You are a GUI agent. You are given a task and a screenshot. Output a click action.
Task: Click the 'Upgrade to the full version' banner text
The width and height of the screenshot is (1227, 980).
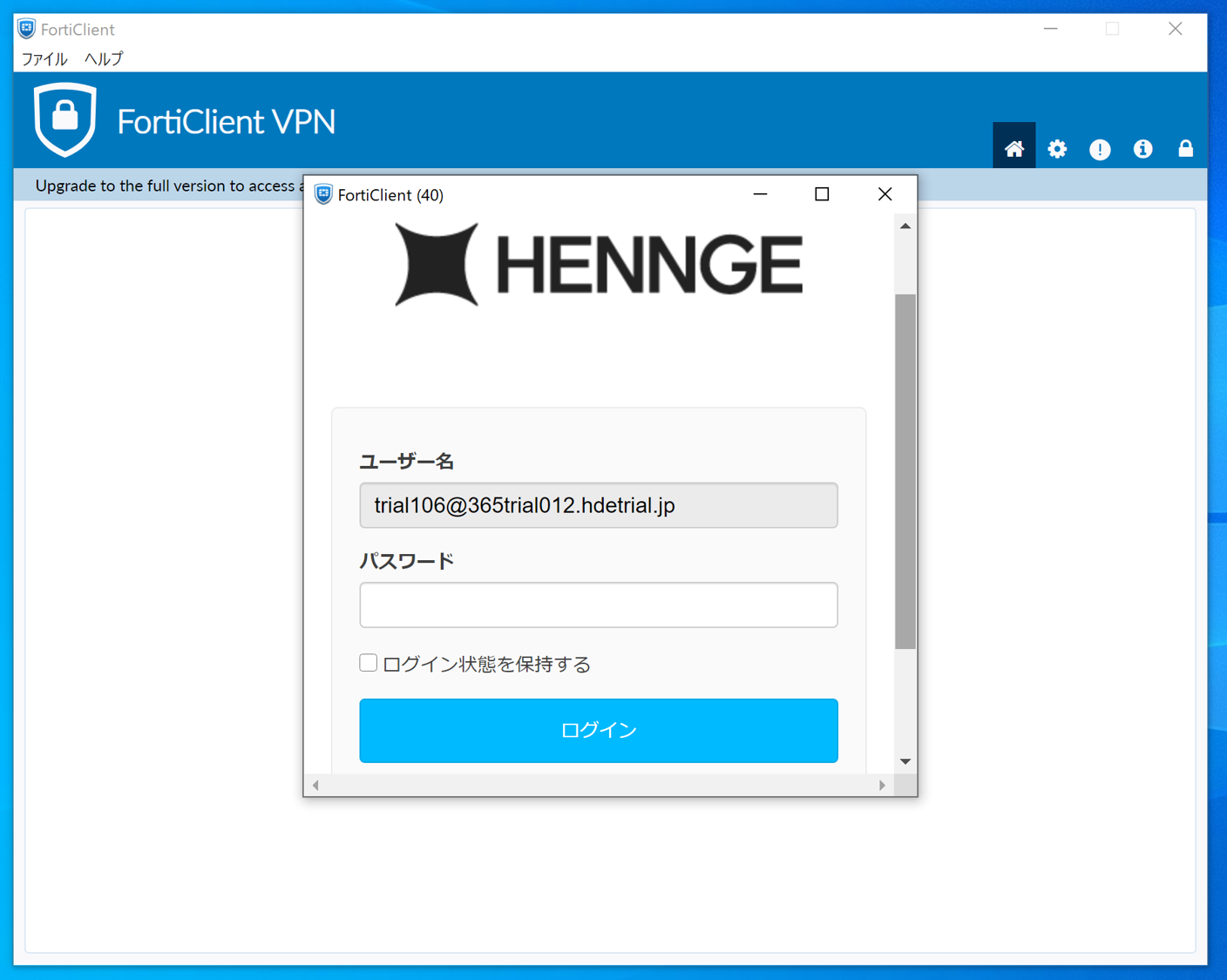click(169, 186)
